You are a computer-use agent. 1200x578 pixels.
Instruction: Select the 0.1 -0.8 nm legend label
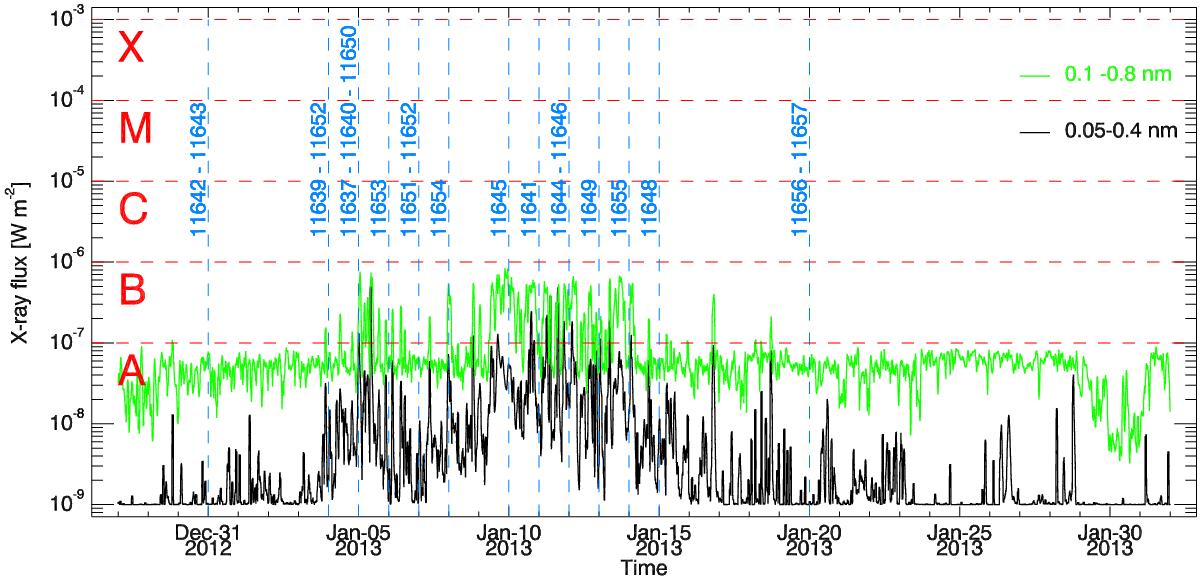1116,76
